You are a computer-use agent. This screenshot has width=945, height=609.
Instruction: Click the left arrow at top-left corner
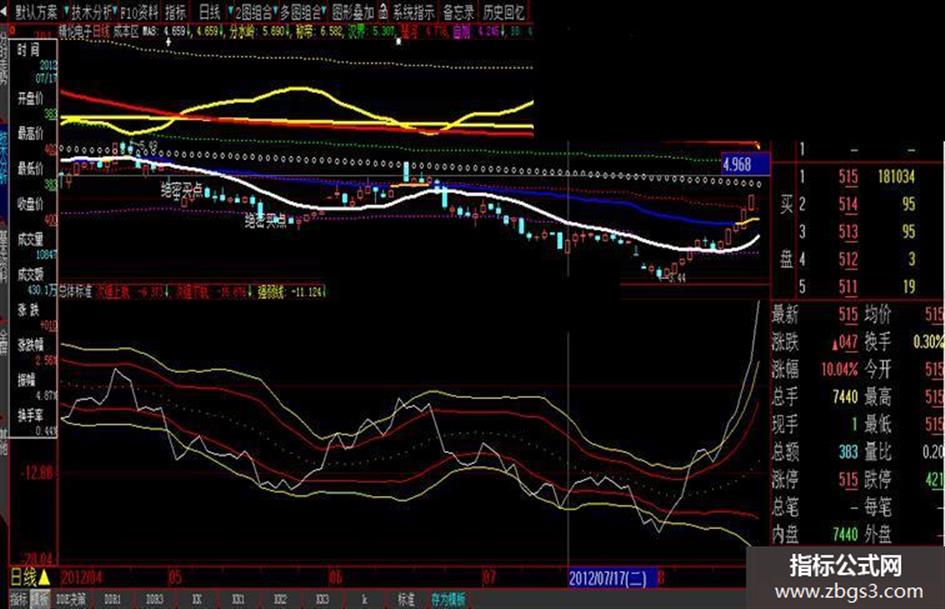(x=4, y=11)
